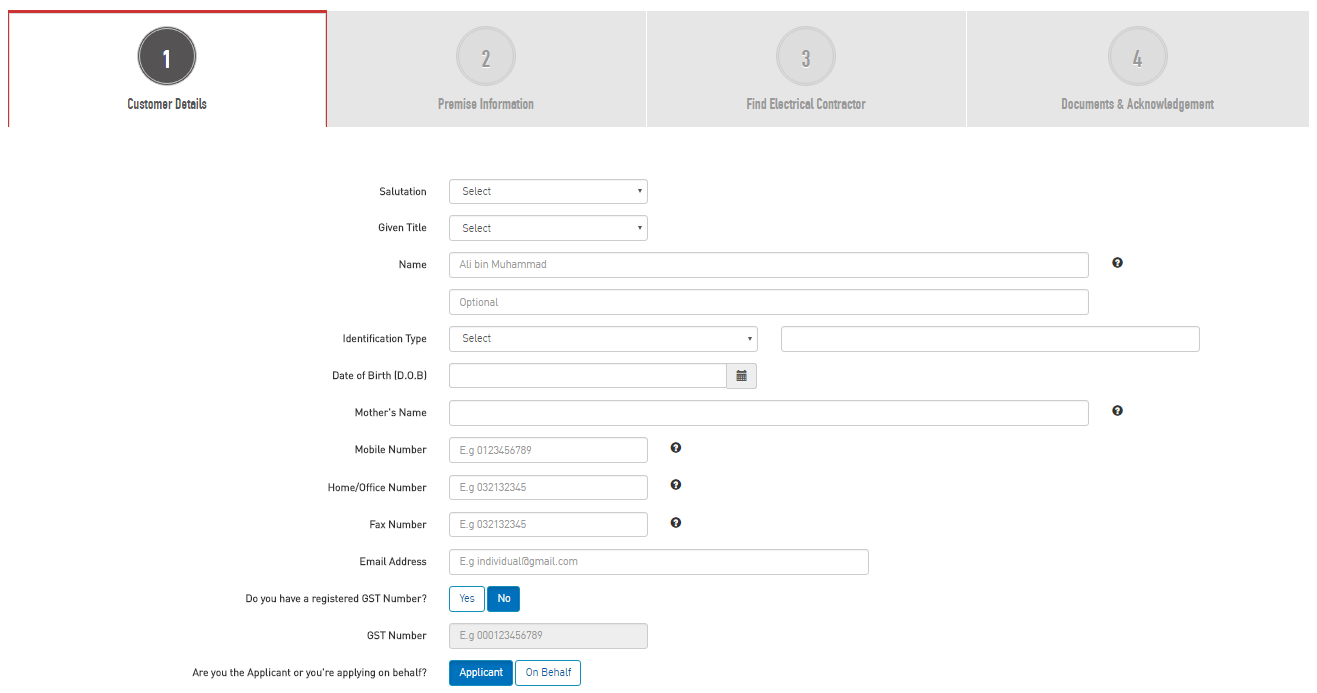
Task: Open the Salutation dropdown
Action: pos(548,191)
